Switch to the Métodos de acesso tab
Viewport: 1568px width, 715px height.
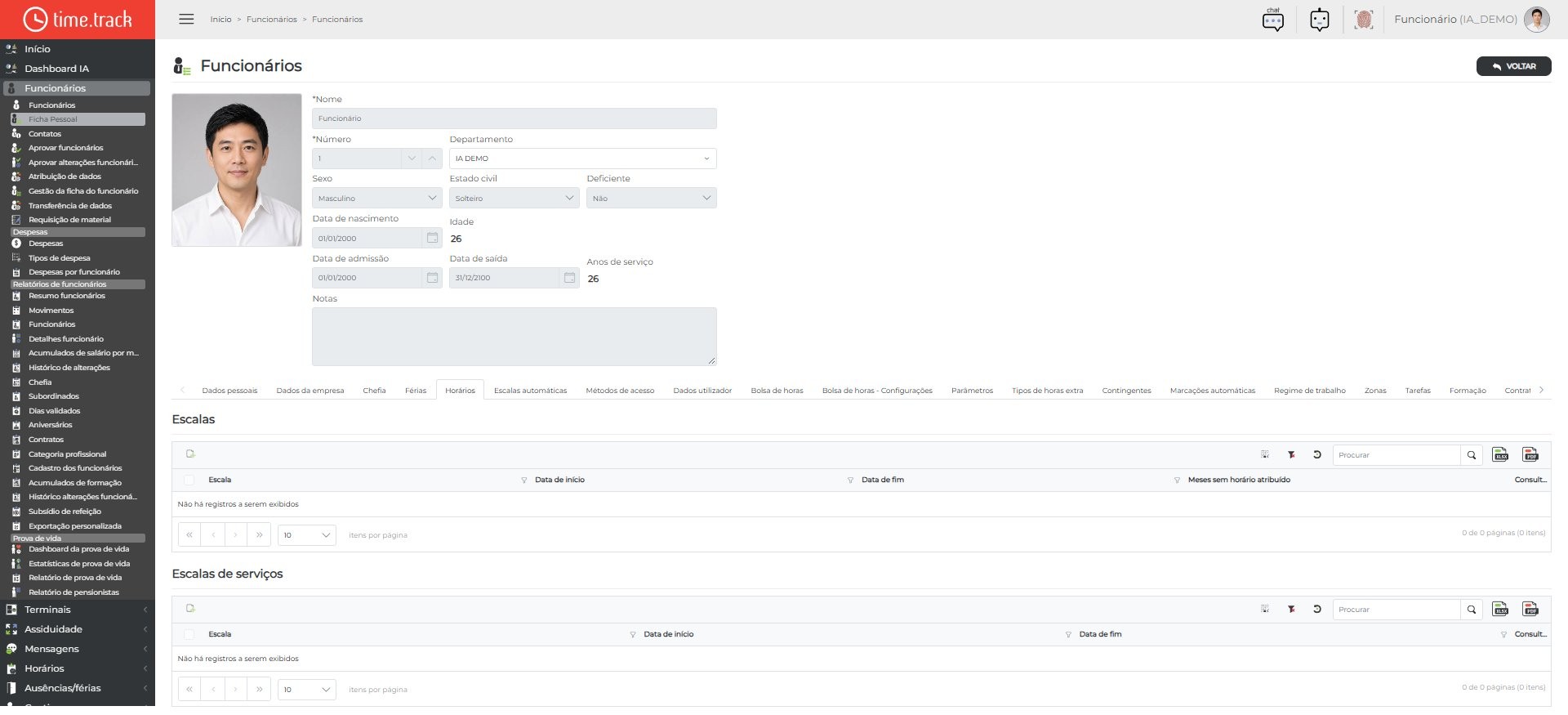(x=620, y=391)
